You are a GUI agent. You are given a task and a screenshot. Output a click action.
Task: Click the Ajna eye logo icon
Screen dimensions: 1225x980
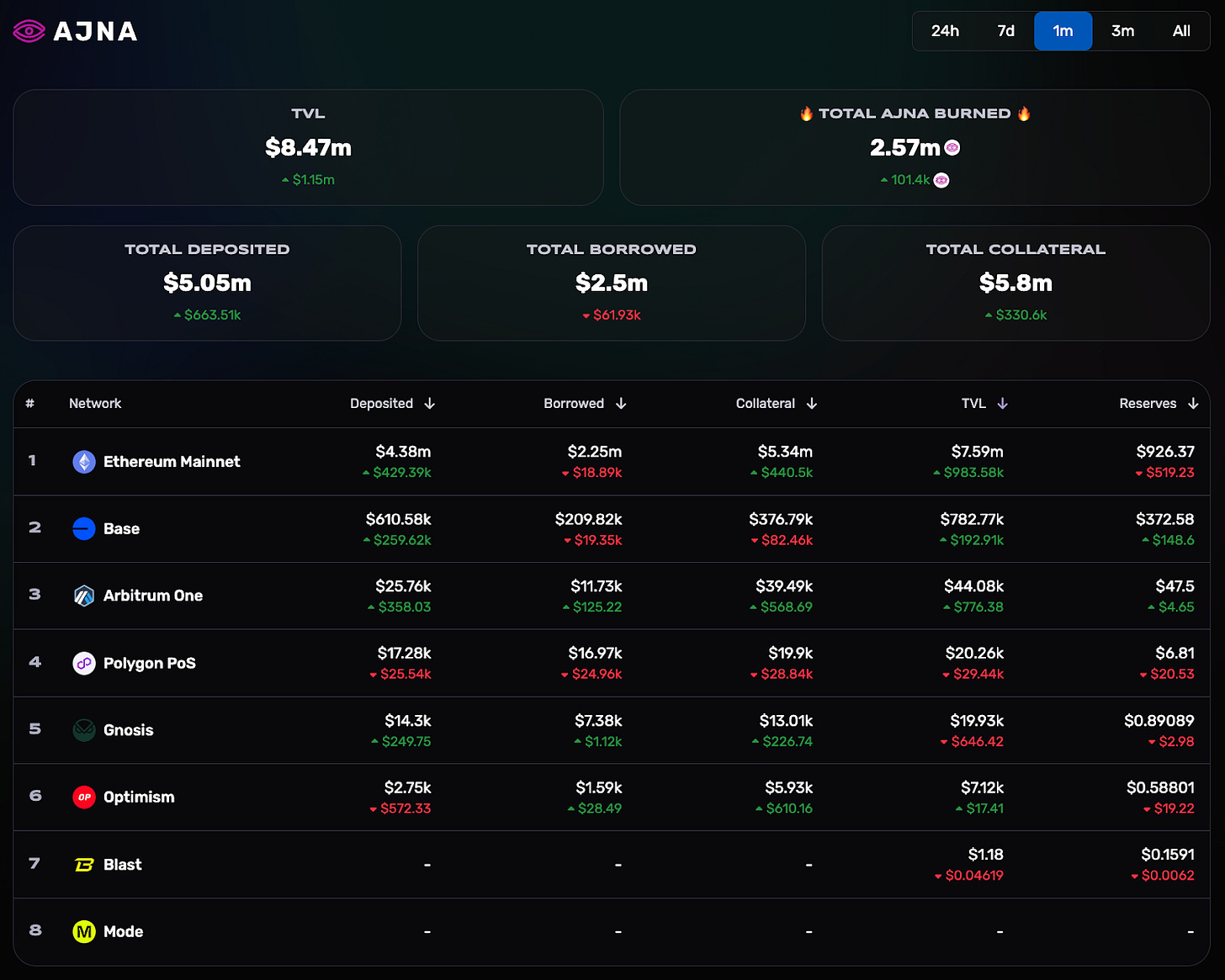(x=29, y=32)
